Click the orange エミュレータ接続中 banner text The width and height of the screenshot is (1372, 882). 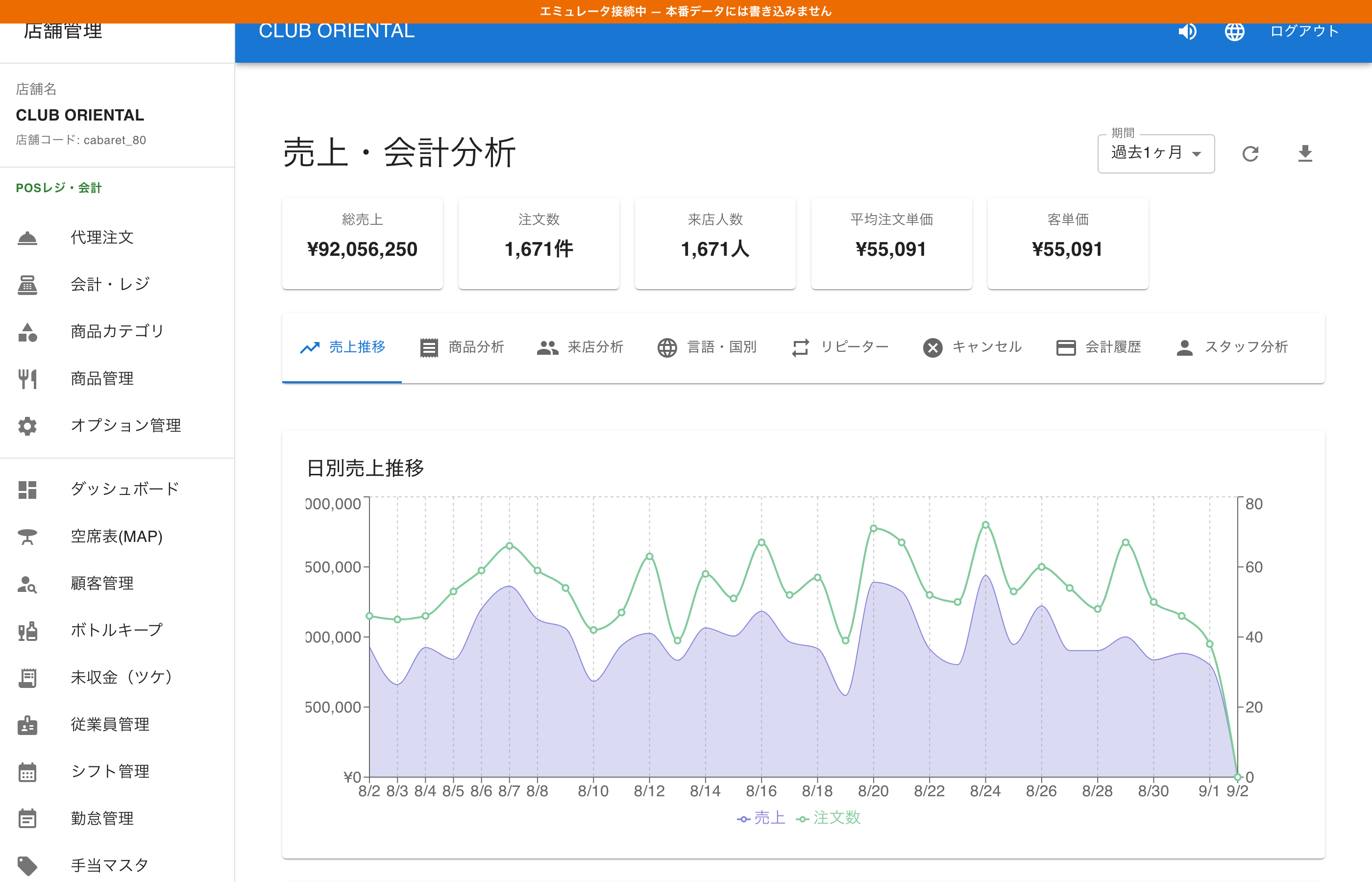coord(686,11)
